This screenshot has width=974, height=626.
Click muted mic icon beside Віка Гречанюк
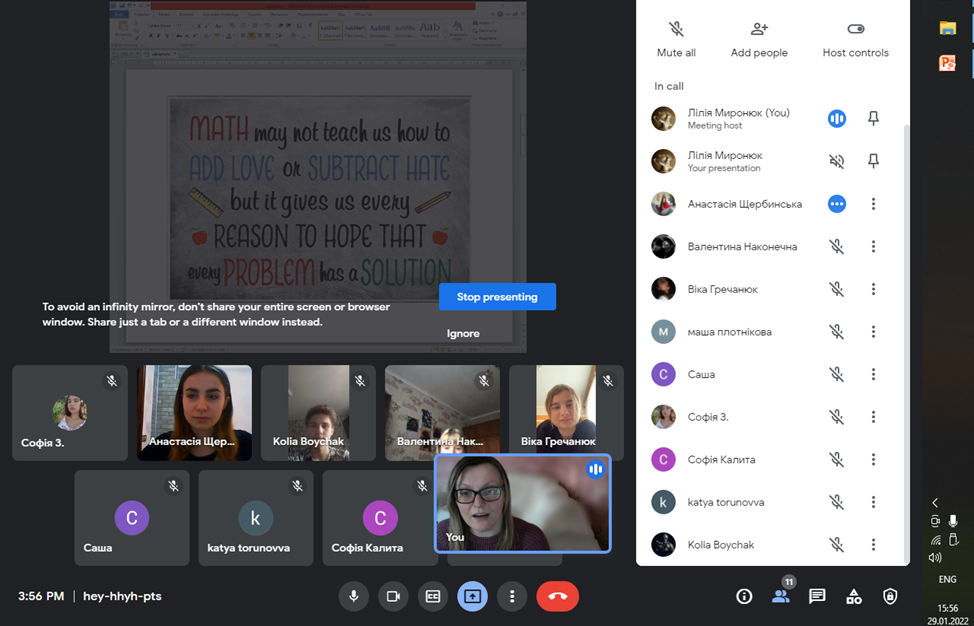point(837,289)
